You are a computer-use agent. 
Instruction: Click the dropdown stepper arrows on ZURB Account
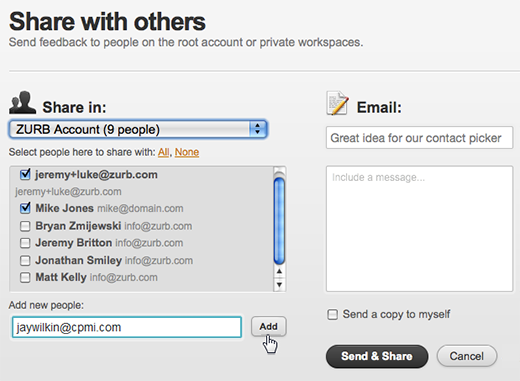[x=257, y=129]
